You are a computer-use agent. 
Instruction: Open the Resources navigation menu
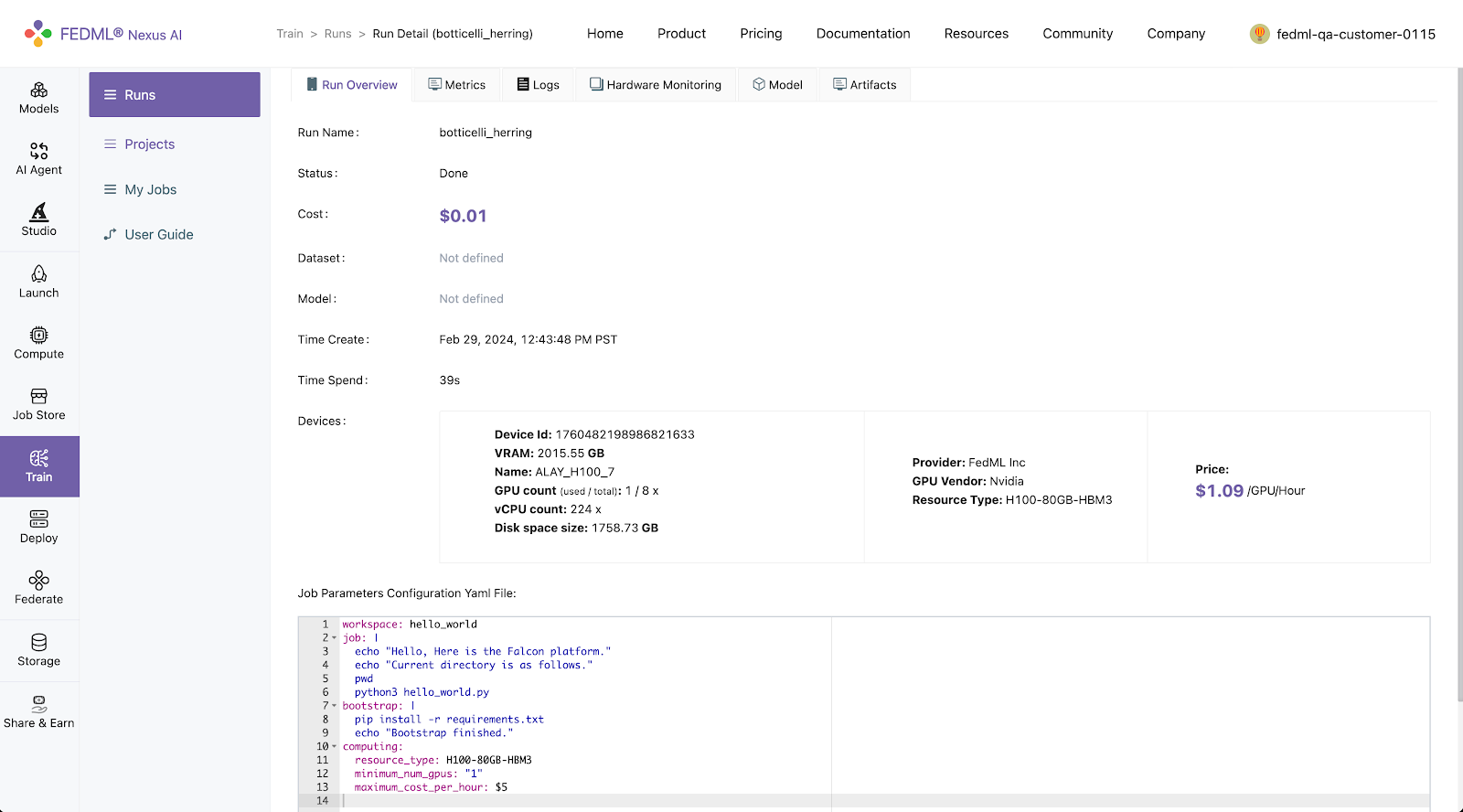tap(977, 34)
